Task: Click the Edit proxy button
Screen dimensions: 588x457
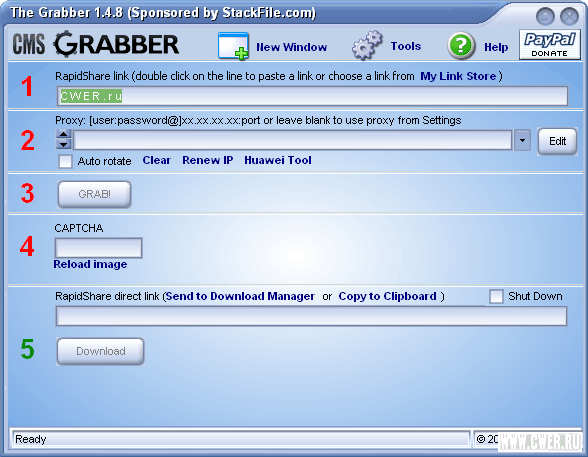Action: [557, 141]
